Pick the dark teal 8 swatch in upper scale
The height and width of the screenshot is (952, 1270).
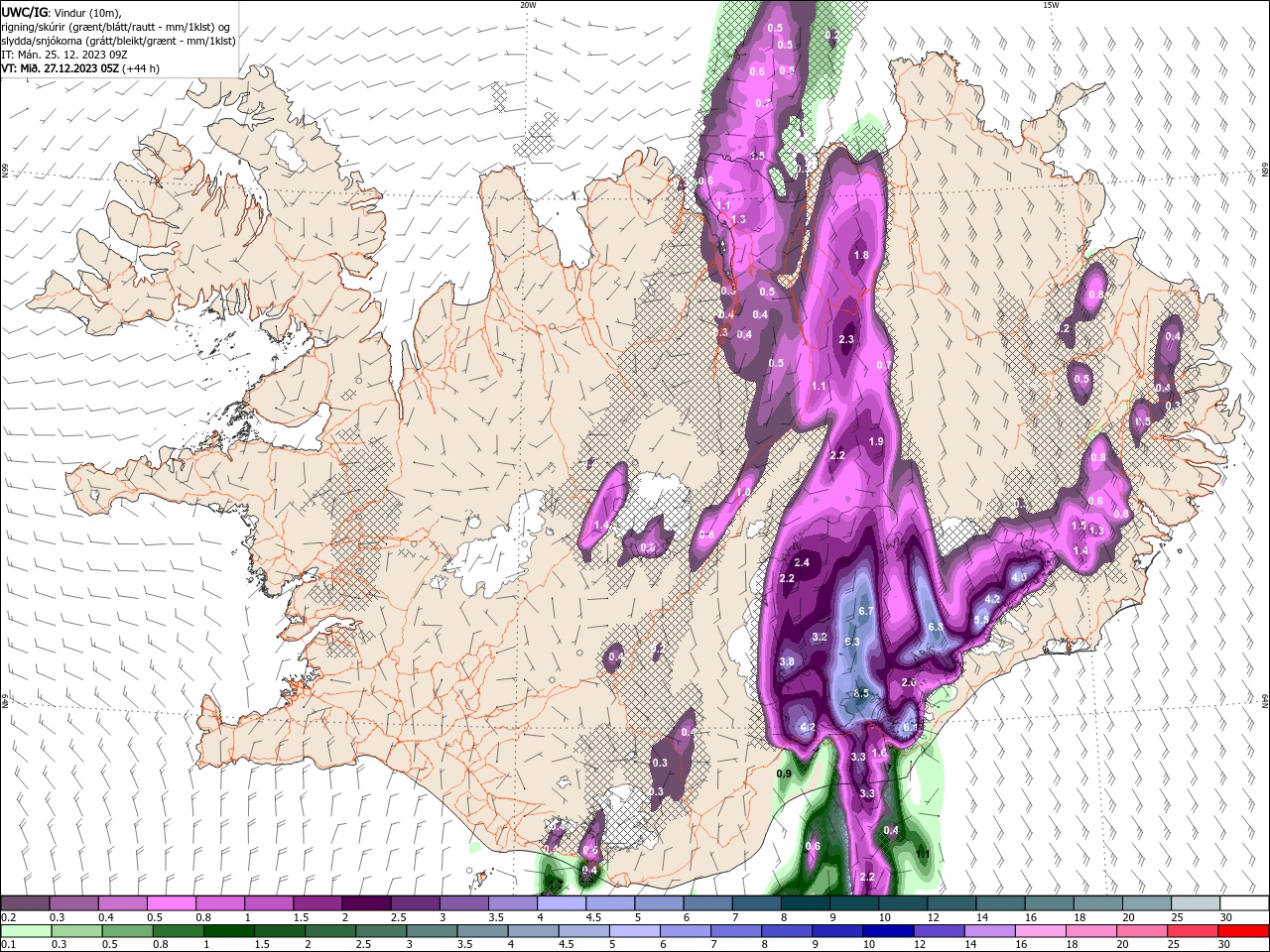(806, 903)
